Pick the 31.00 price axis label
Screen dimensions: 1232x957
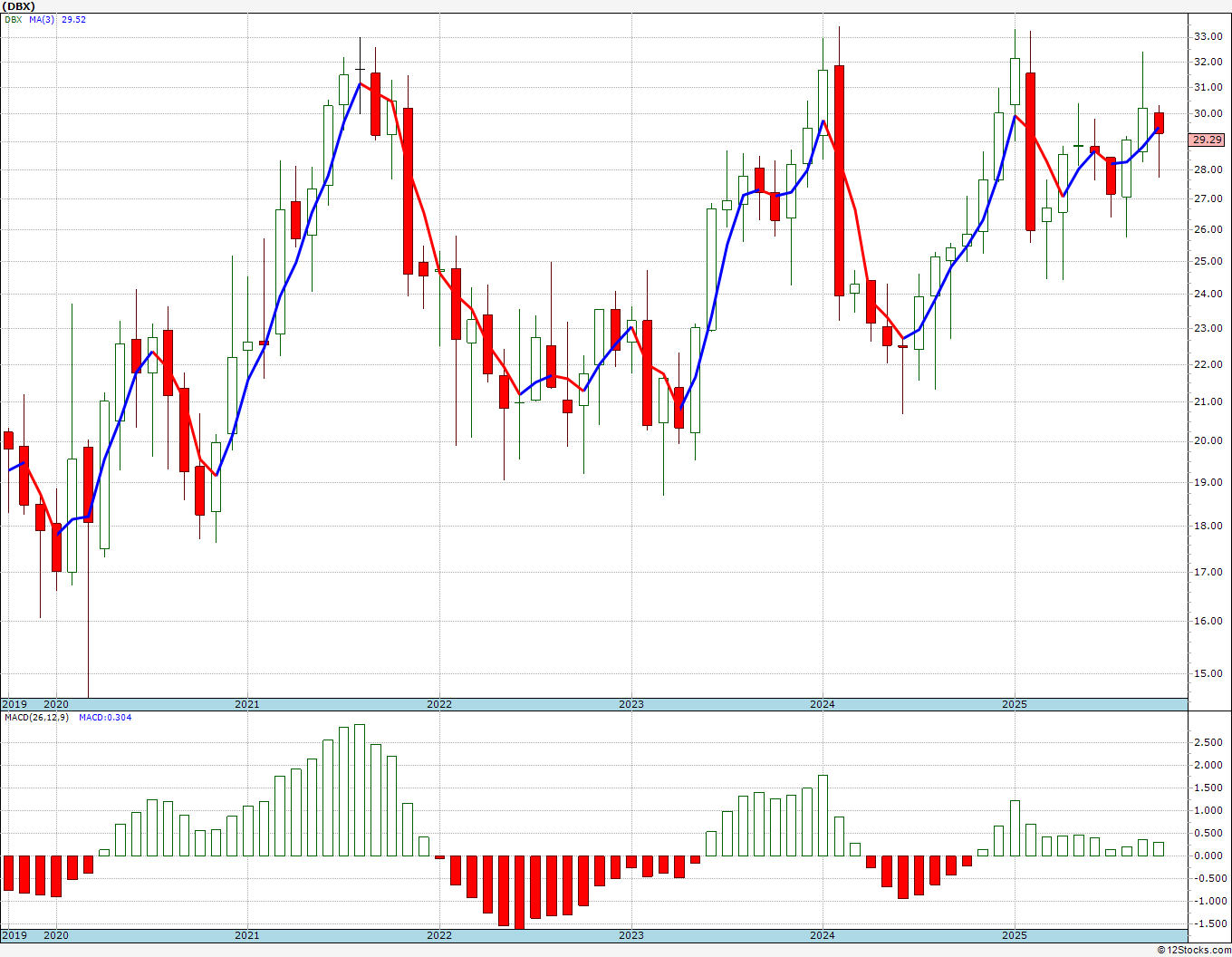[x=1208, y=88]
